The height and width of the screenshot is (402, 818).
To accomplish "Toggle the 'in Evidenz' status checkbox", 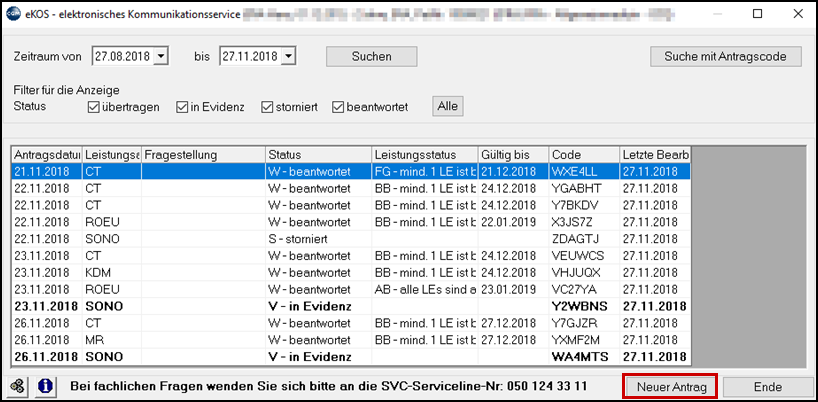I will click(x=182, y=107).
